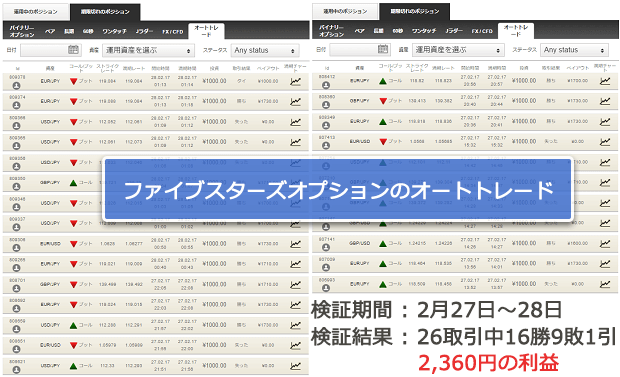Image resolution: width=620 pixels, height=377 pixels.
Task: Open the calendar icon in left panel date field
Action: pyautogui.click(x=73, y=50)
